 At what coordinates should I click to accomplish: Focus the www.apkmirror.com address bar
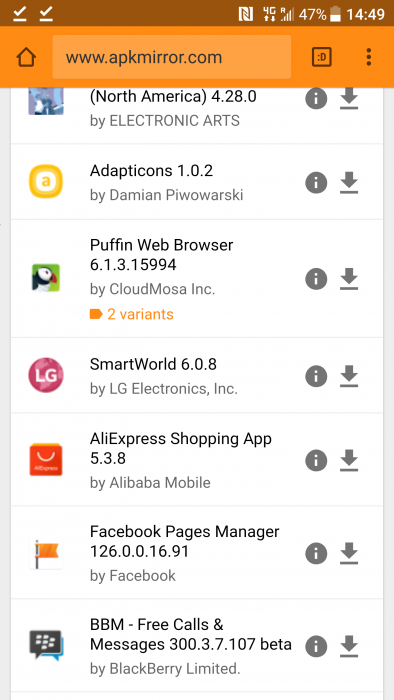pyautogui.click(x=172, y=57)
